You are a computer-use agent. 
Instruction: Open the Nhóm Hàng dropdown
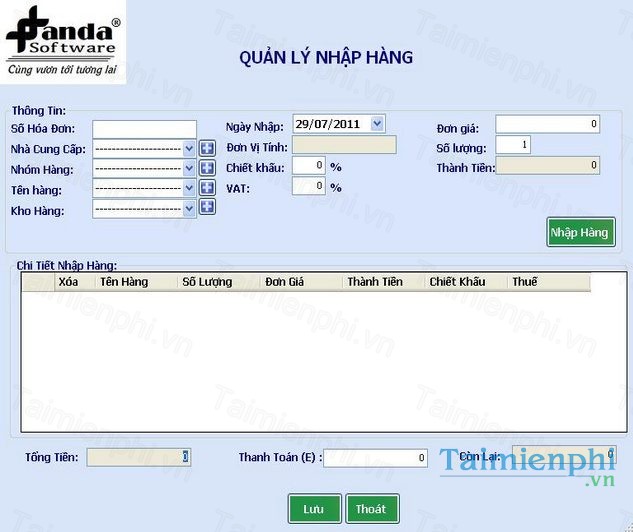coord(189,168)
